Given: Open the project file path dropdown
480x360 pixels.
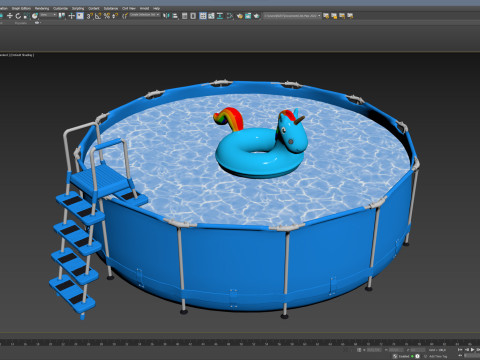Looking at the screenshot, I should pos(292,15).
